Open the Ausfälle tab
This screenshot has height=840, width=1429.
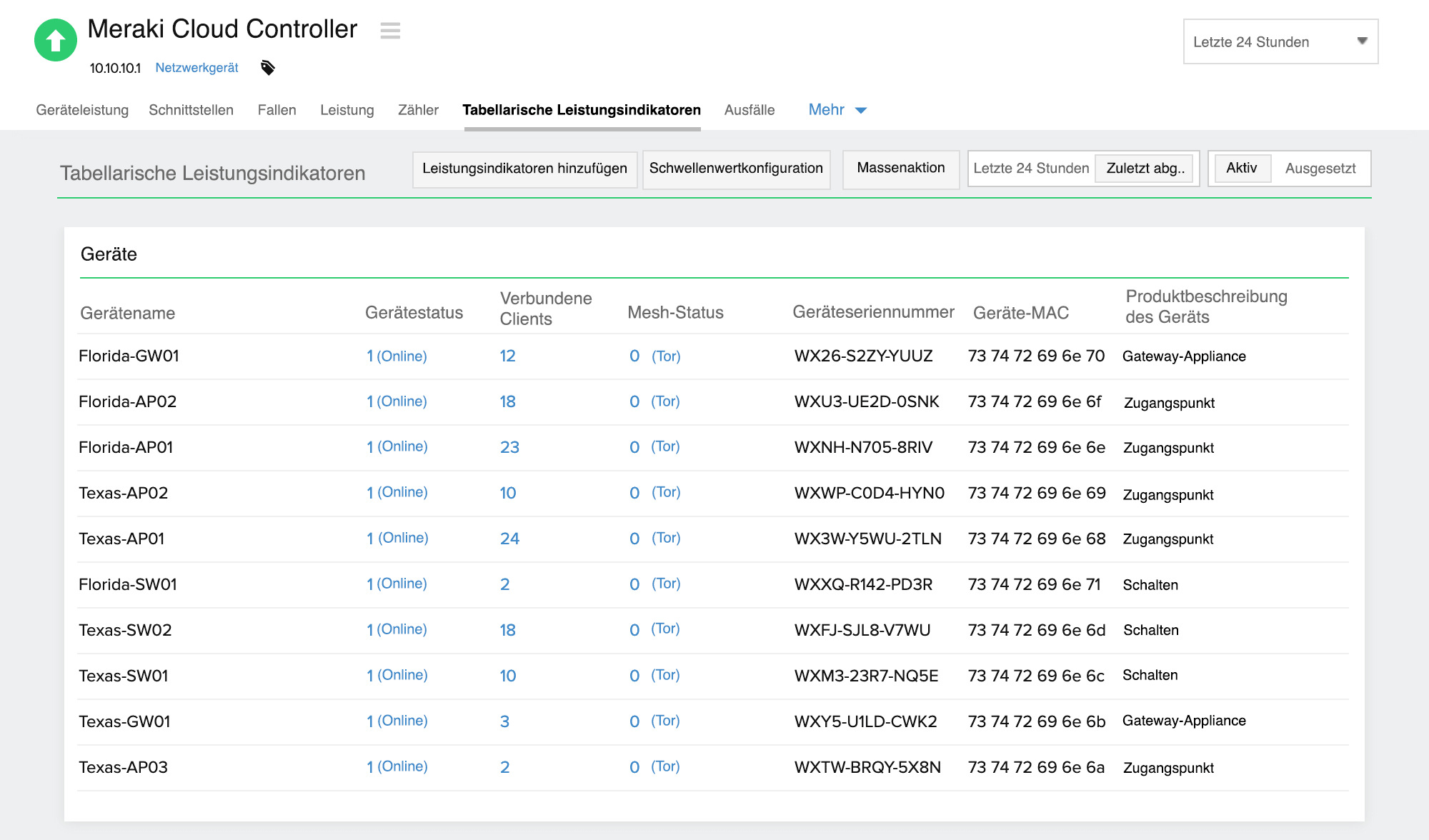(x=750, y=110)
